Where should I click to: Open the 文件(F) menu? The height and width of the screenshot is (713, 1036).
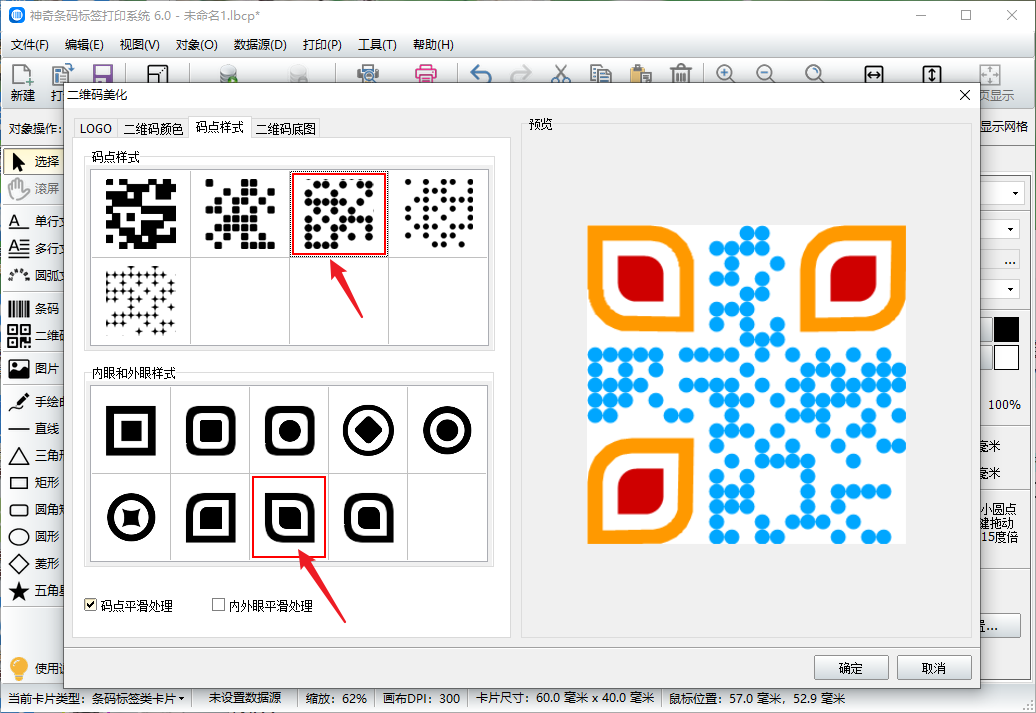(x=30, y=45)
